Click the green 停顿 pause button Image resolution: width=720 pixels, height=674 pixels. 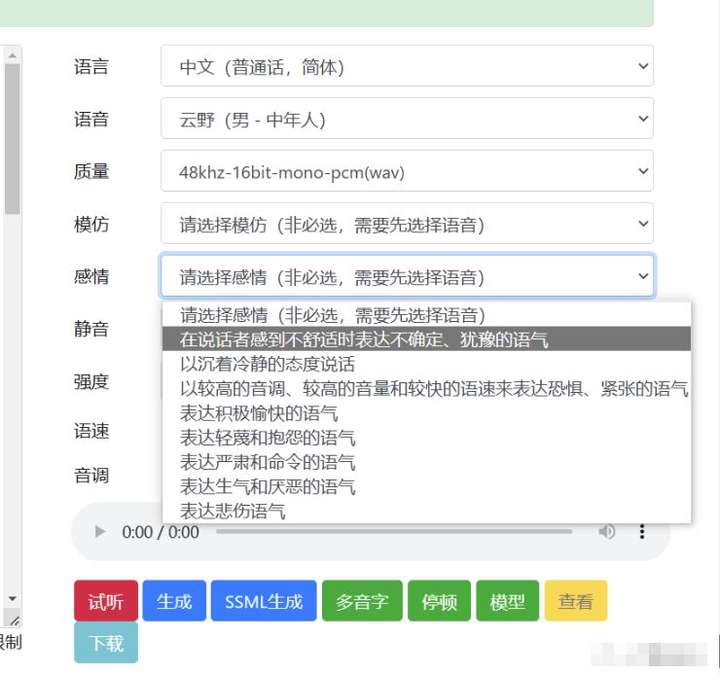tap(439, 601)
